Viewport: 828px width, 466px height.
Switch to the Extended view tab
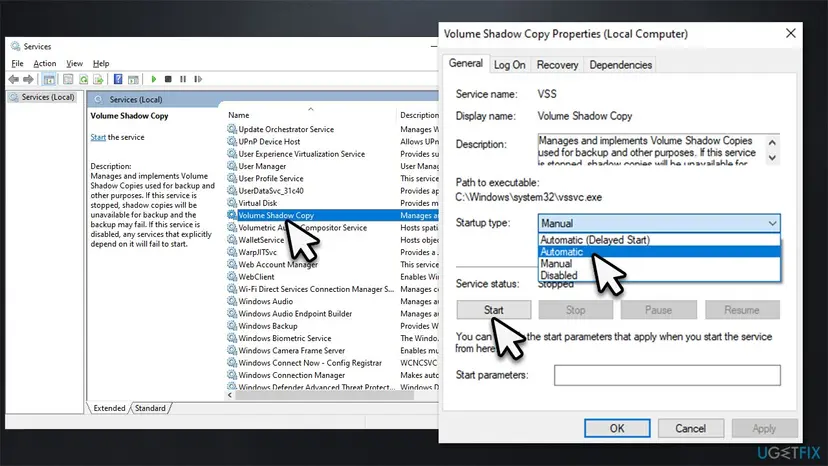109,408
